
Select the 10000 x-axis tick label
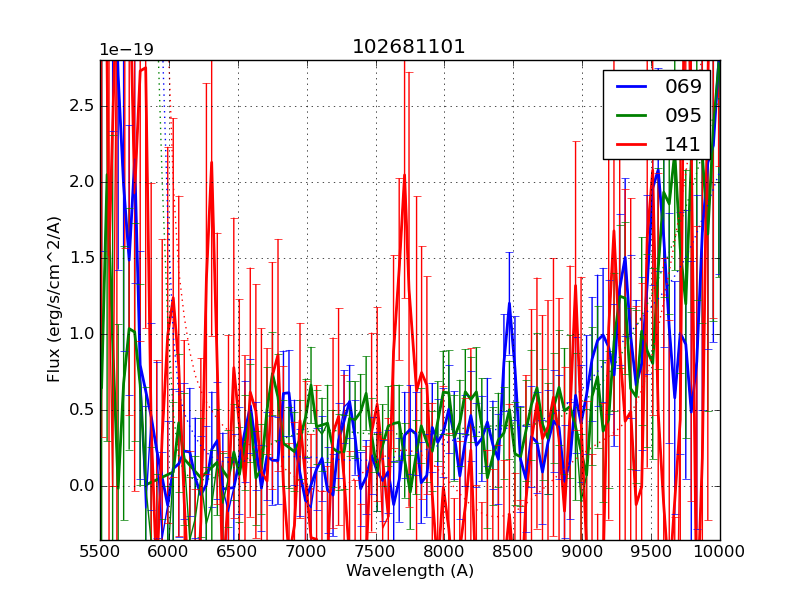click(x=719, y=553)
